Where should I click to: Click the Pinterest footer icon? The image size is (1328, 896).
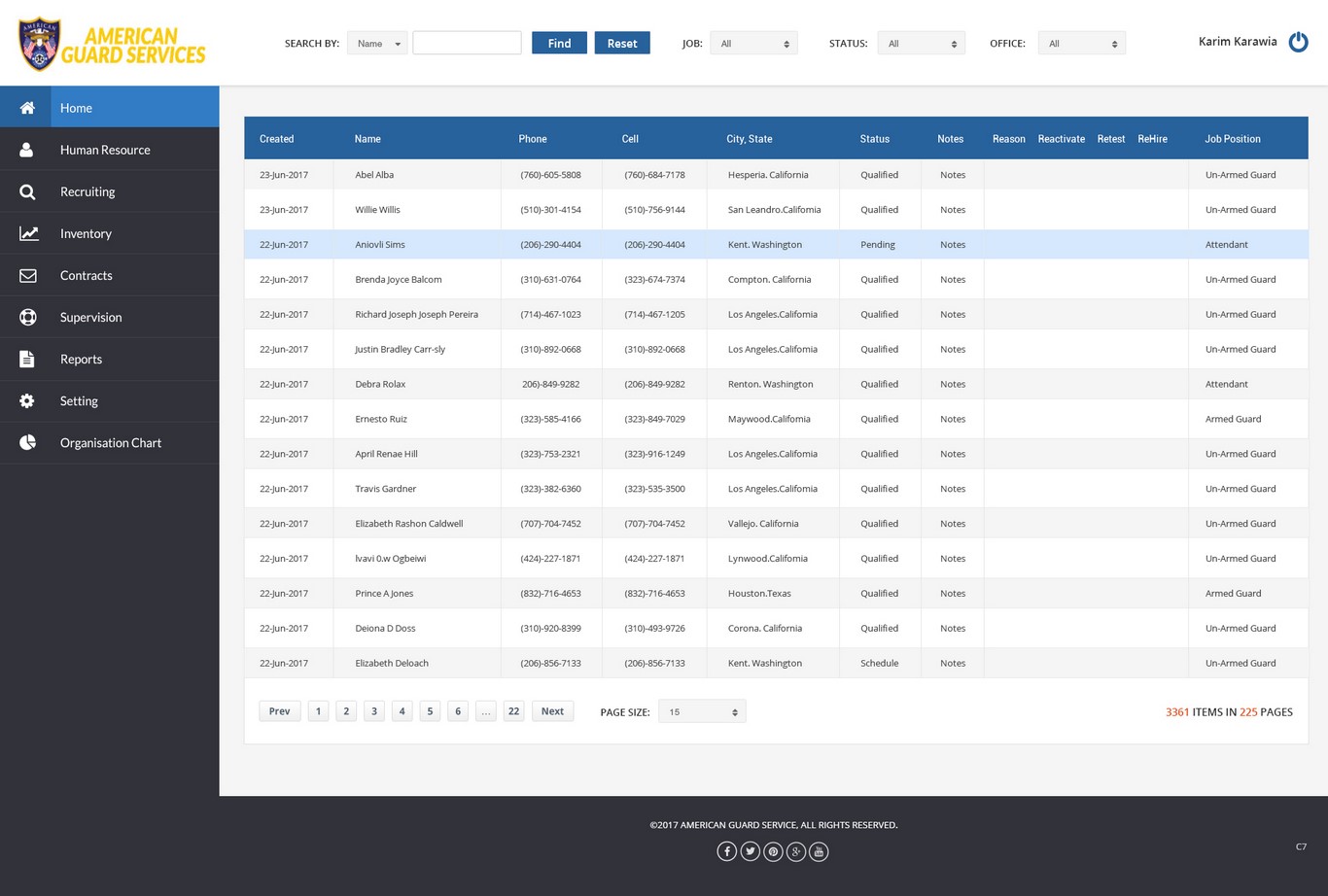[x=773, y=851]
